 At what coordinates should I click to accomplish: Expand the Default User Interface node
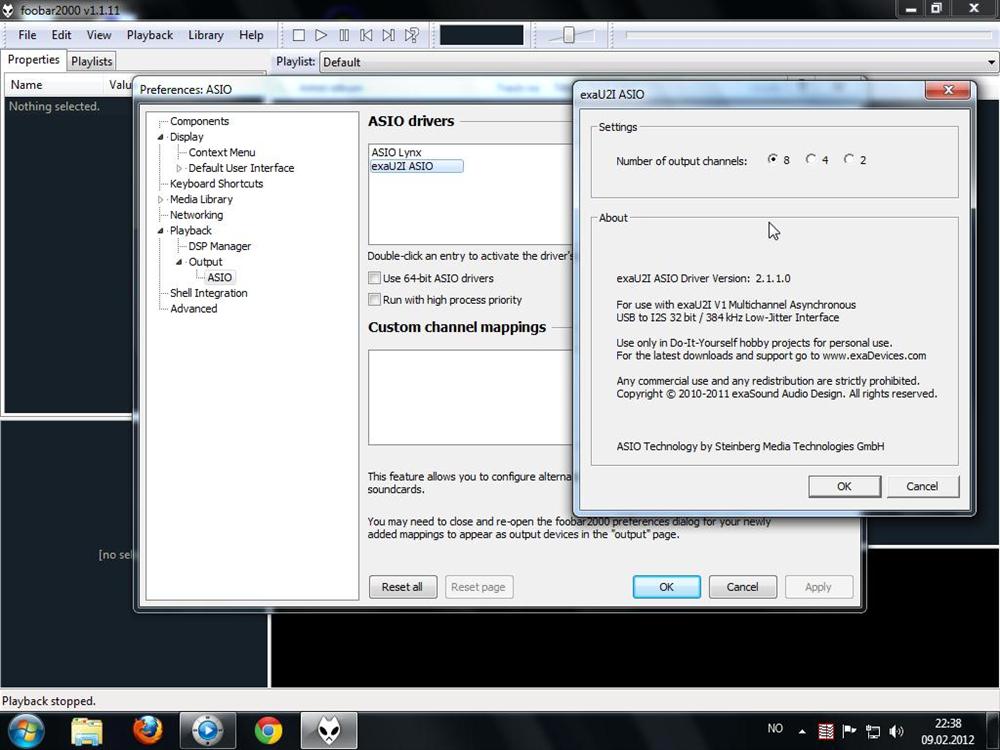click(x=179, y=168)
